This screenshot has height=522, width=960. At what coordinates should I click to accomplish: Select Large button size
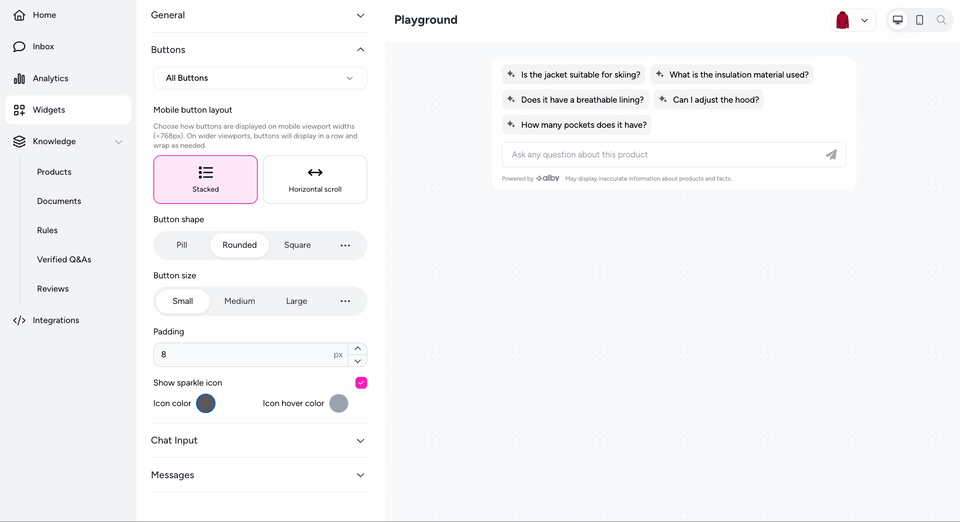pos(296,301)
